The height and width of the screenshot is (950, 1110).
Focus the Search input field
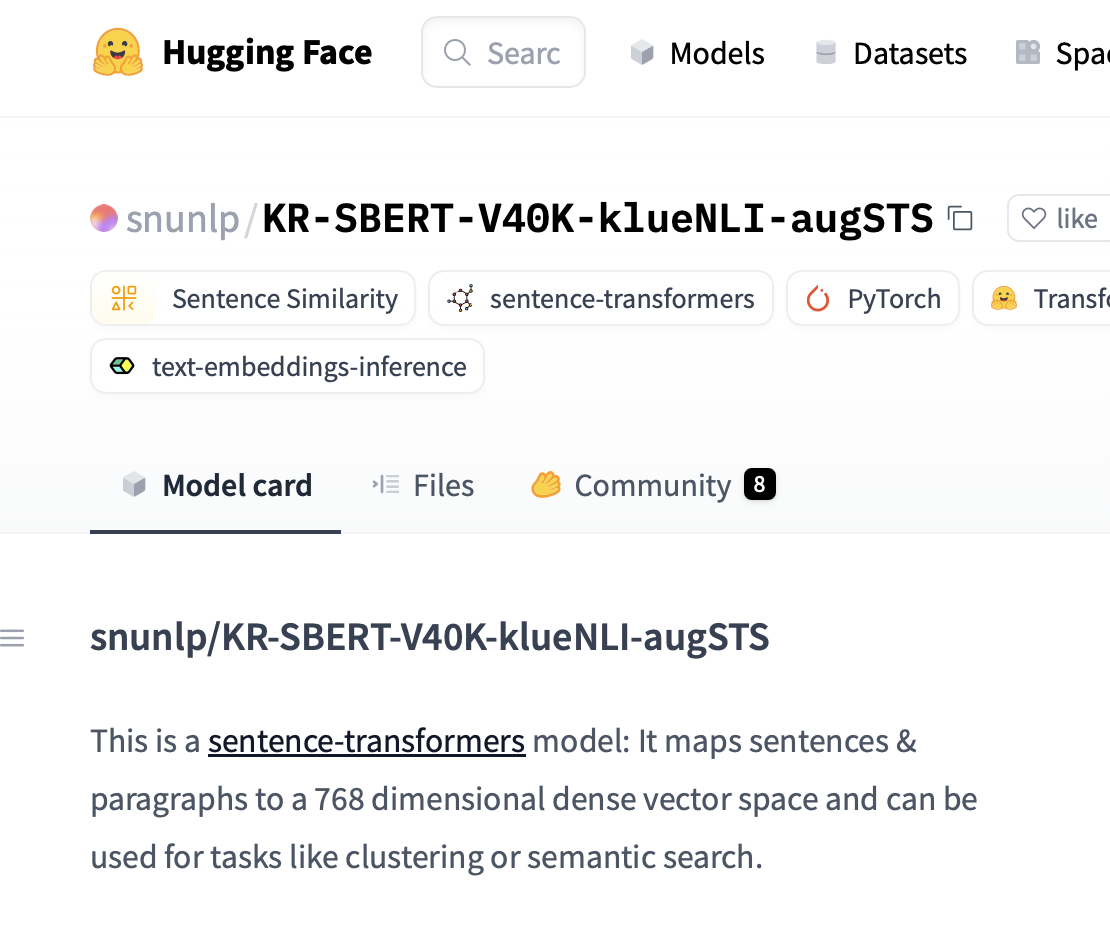[x=503, y=52]
